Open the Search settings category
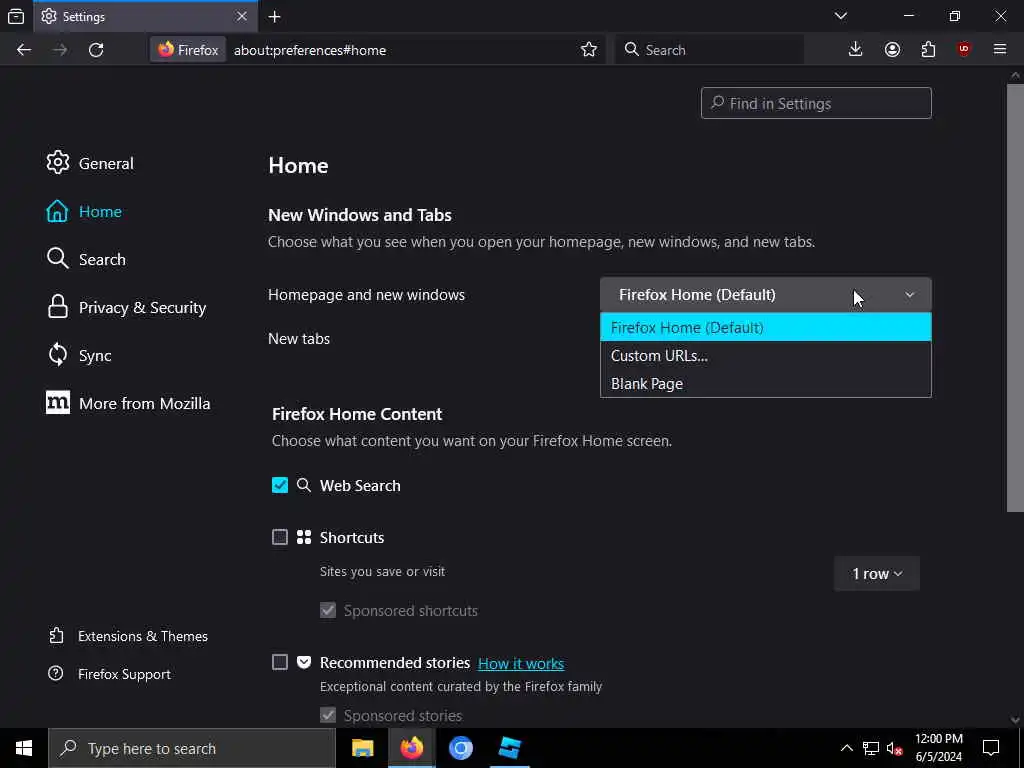Screen dimensions: 1024x768 (x=86, y=259)
